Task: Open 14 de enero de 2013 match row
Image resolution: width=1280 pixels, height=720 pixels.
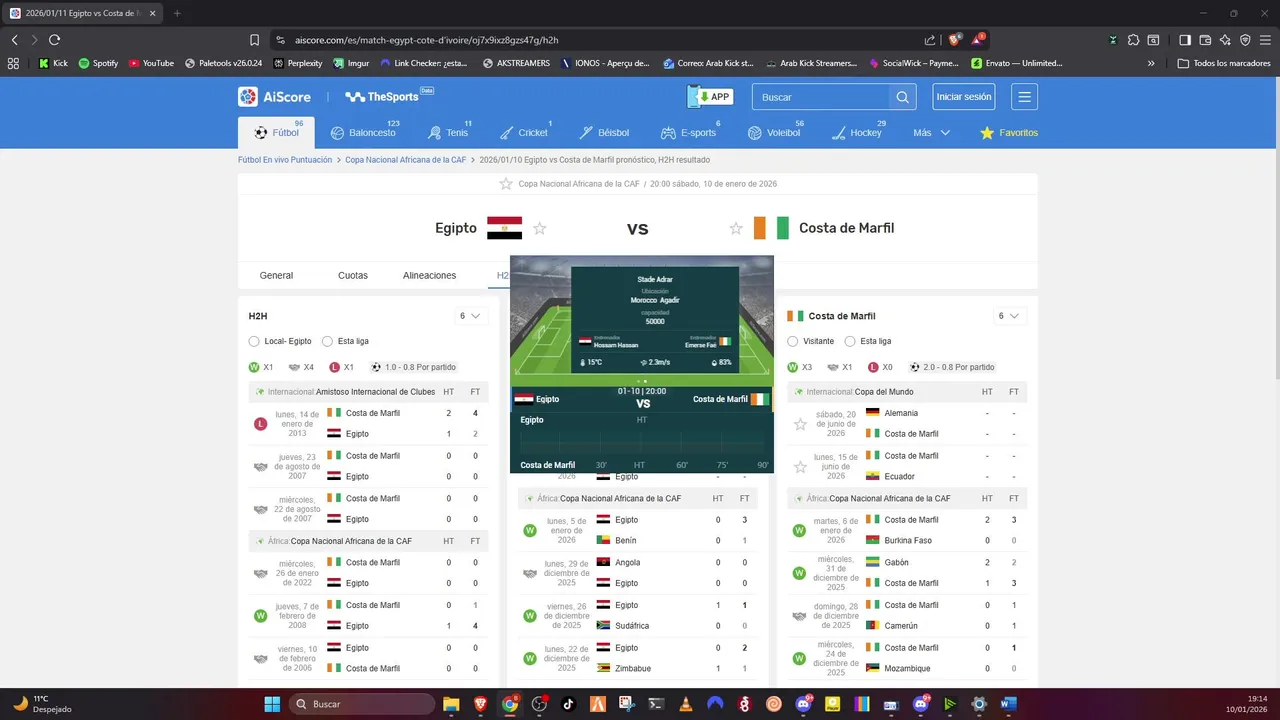Action: [x=368, y=424]
